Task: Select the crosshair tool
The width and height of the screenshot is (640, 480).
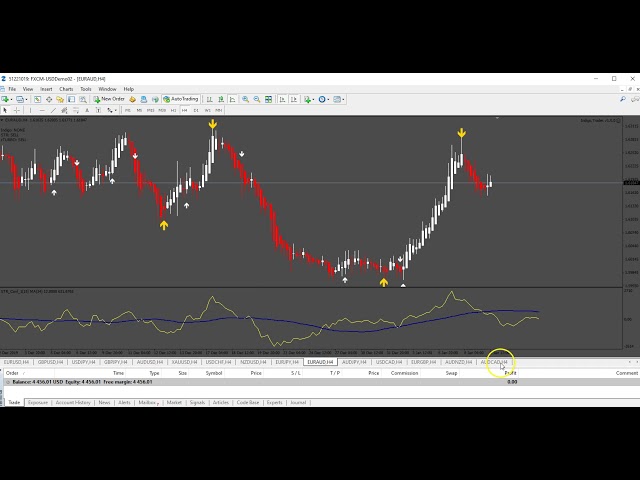Action: click(17, 110)
